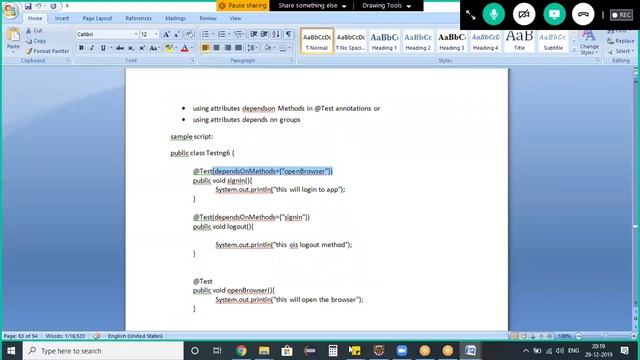
Task: Open line spacing dropdown
Action: click(x=253, y=48)
